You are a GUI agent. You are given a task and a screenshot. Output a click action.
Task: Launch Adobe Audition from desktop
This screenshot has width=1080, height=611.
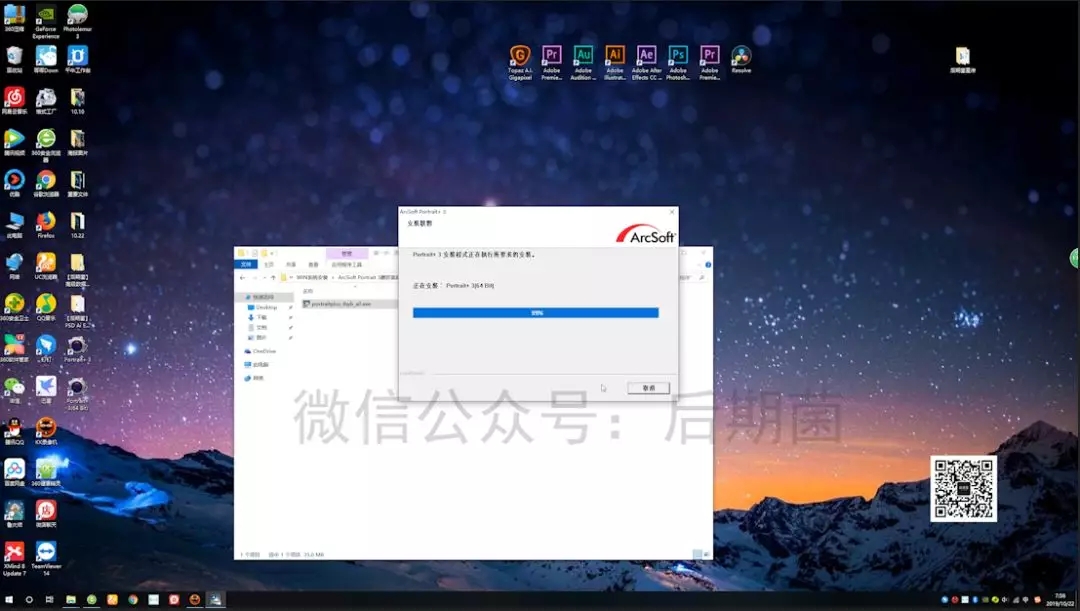[x=583, y=56]
